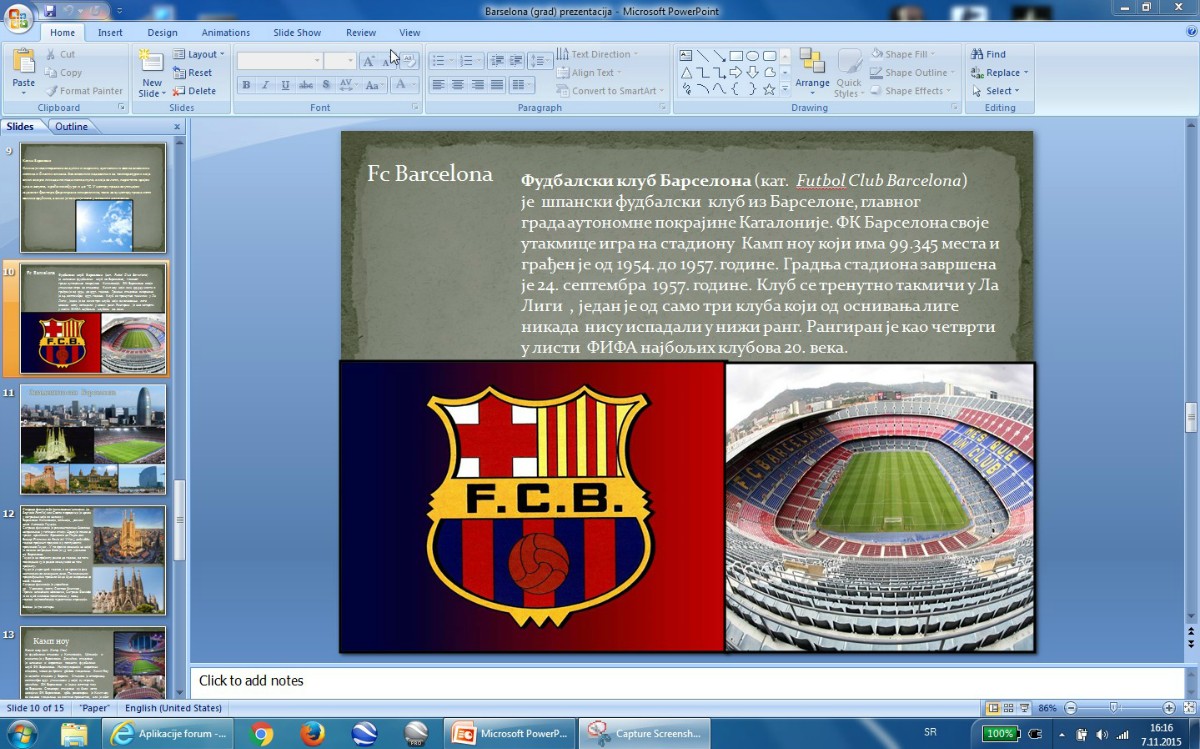Screen dimensions: 1200x749
Task: Click the Zoom level 86% button
Action: 1047,708
